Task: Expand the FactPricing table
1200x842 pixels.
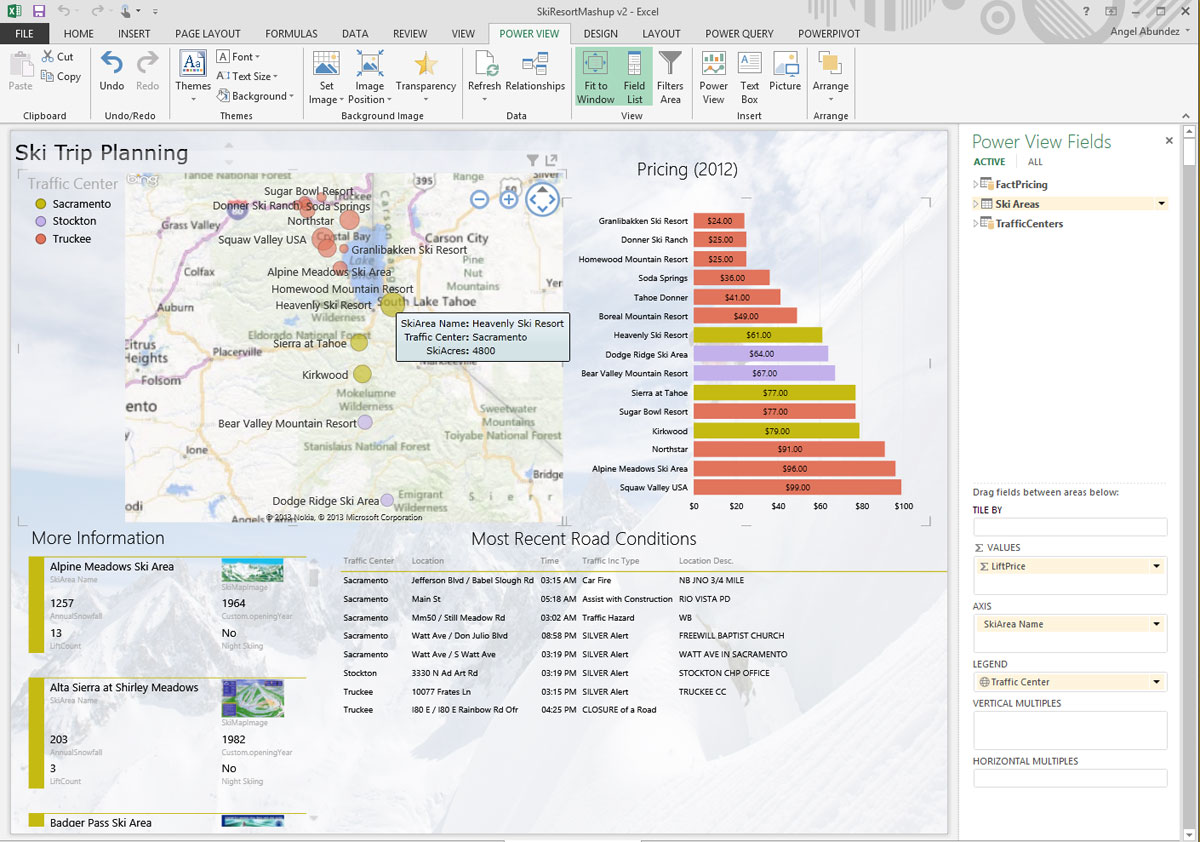Action: [977, 184]
